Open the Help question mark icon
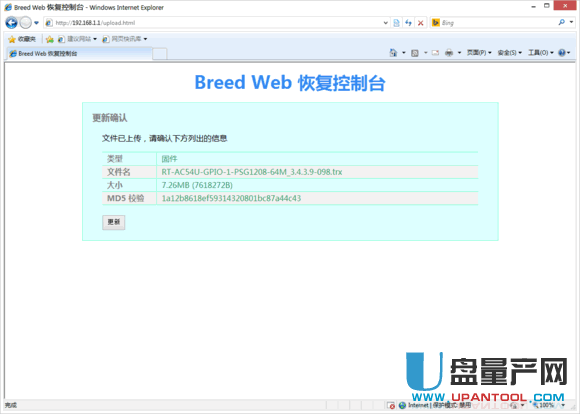 coord(562,53)
